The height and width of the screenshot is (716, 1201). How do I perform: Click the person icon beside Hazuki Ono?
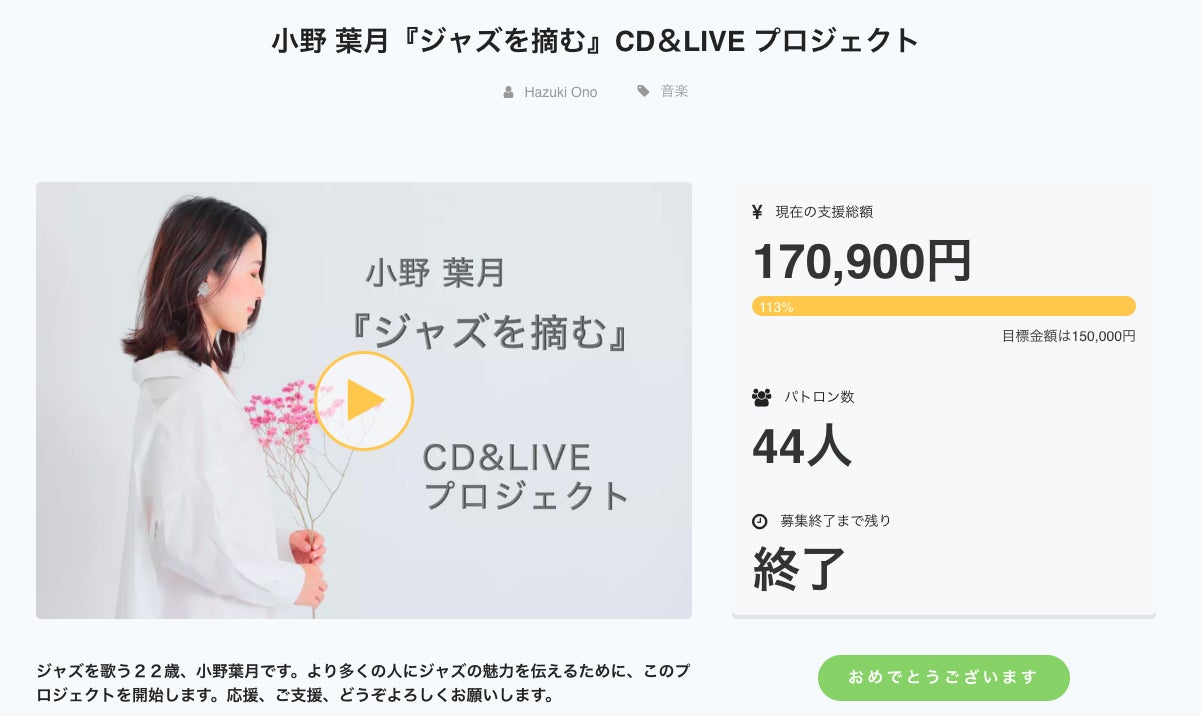pyautogui.click(x=509, y=92)
